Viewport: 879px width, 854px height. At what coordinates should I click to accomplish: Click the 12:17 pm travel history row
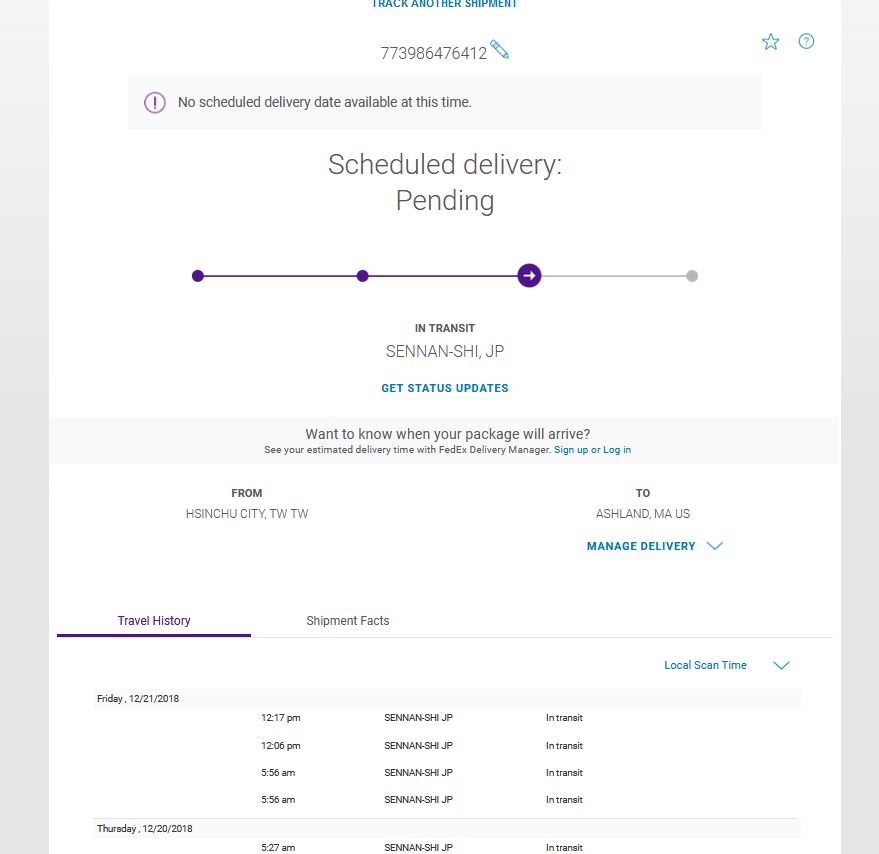(446, 718)
